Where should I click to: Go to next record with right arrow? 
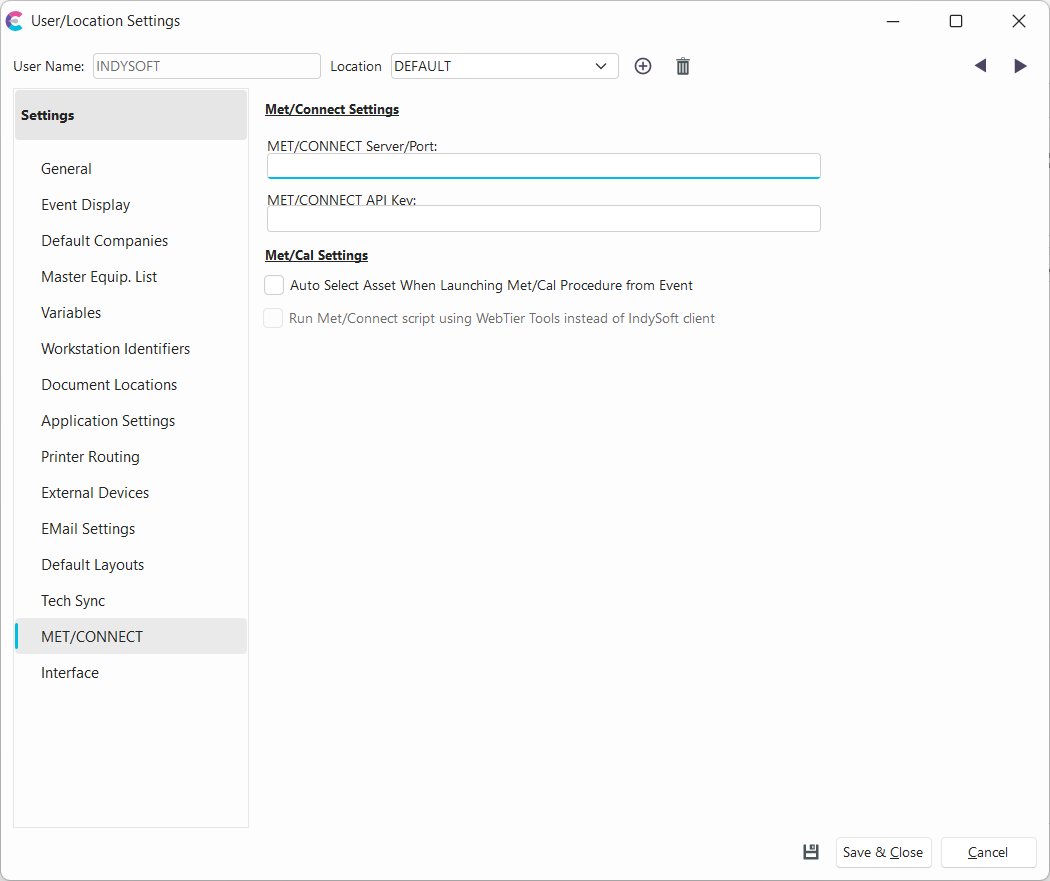1020,66
